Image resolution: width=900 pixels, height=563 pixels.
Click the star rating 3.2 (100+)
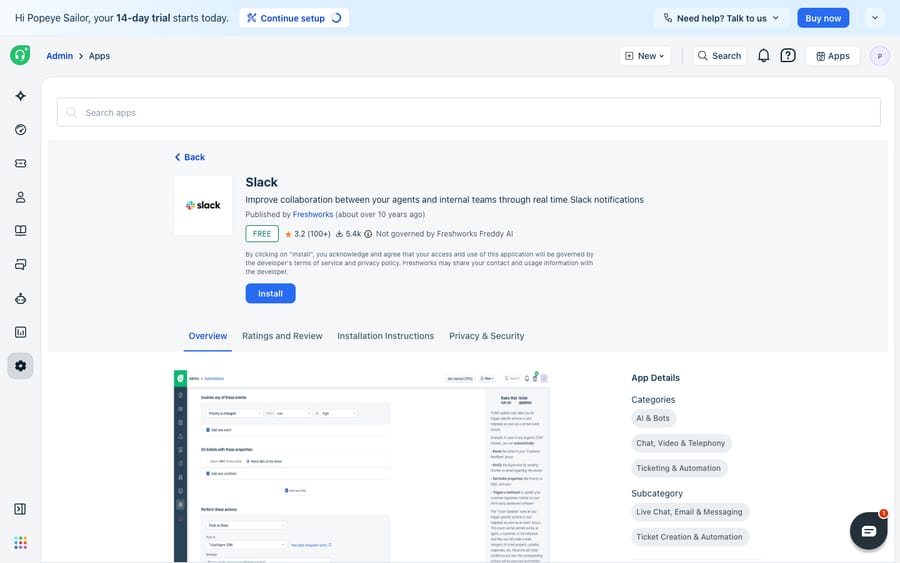pyautogui.click(x=308, y=234)
